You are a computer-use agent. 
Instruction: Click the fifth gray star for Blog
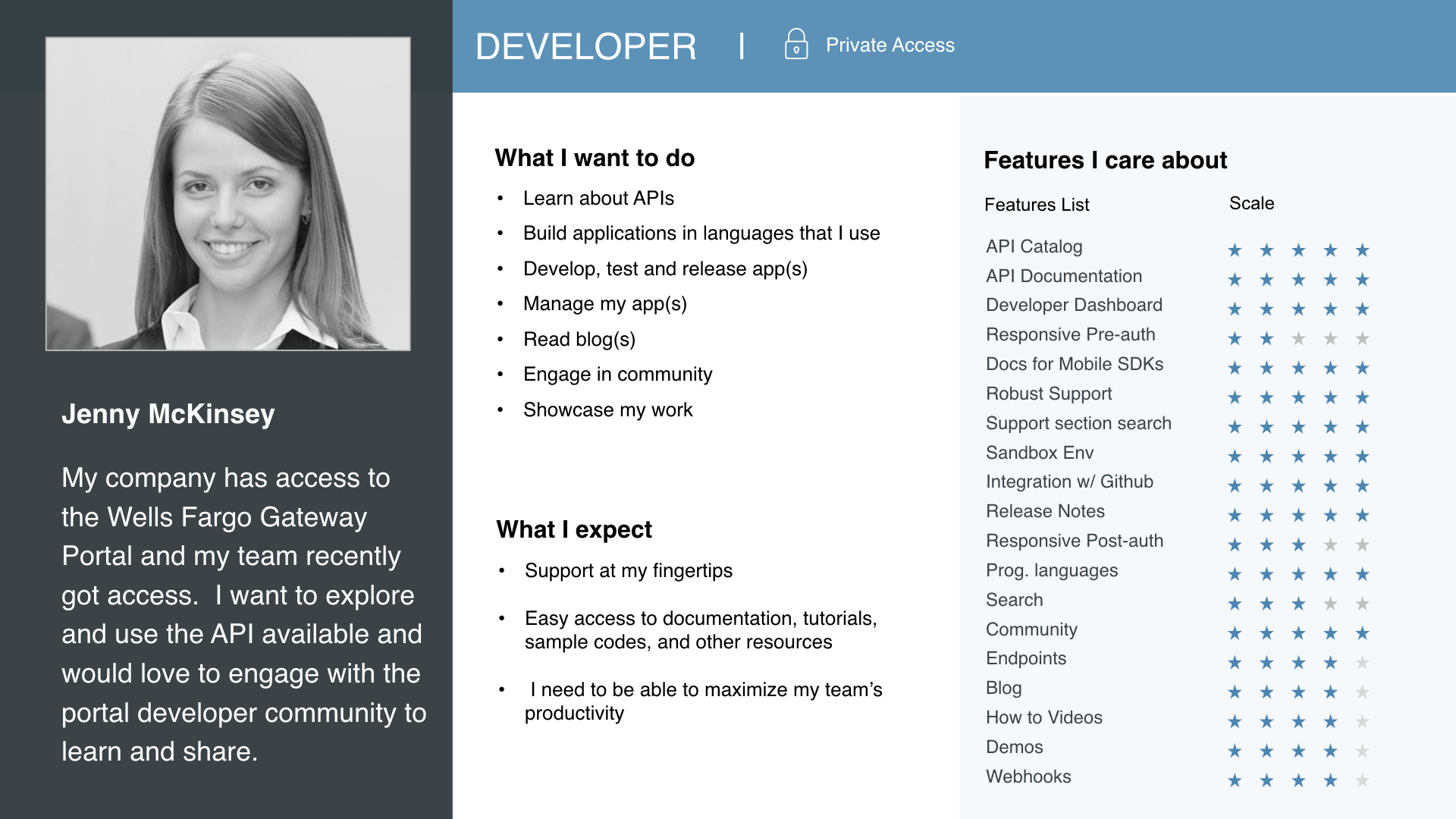pyautogui.click(x=1362, y=692)
